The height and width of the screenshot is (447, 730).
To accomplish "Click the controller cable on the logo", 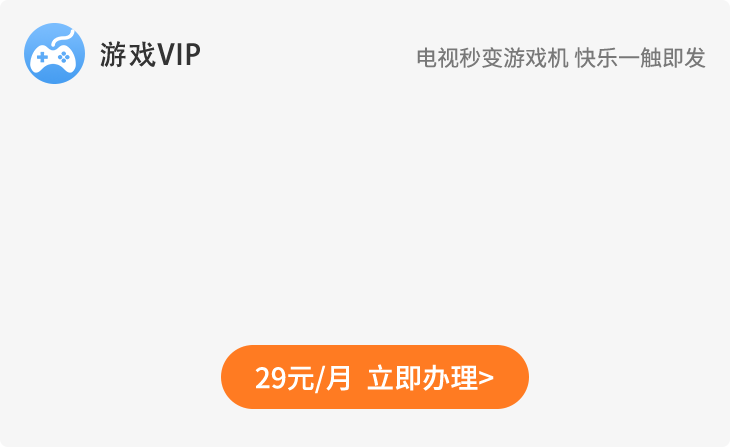I will click(63, 38).
